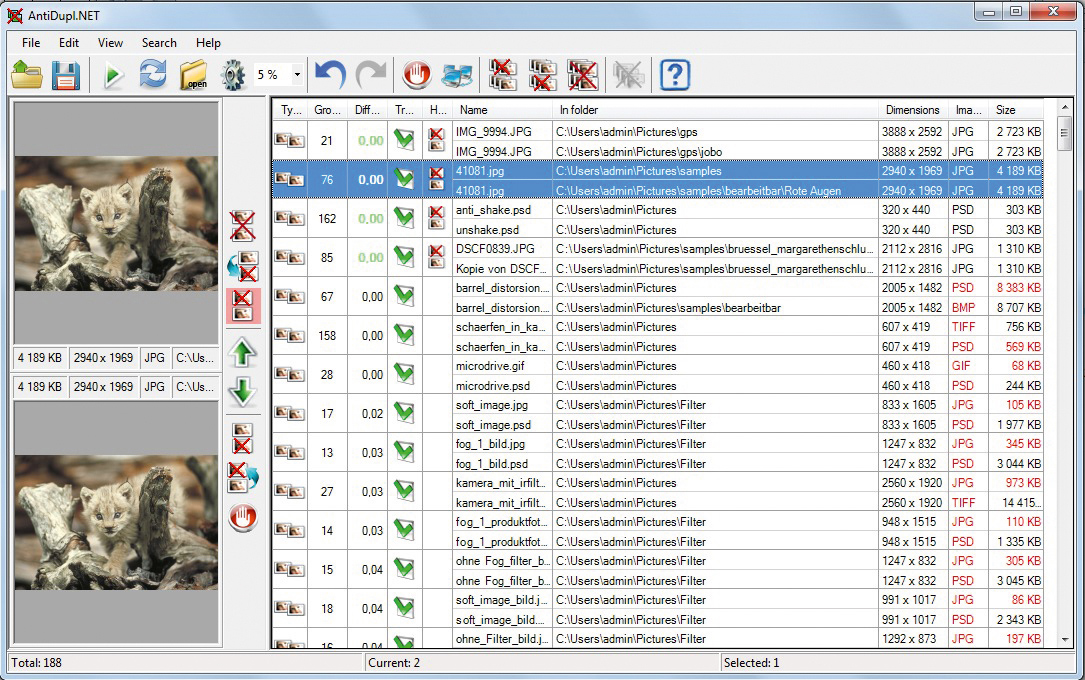Go to next result with green down arrow
This screenshot has width=1085, height=680.
click(x=242, y=392)
